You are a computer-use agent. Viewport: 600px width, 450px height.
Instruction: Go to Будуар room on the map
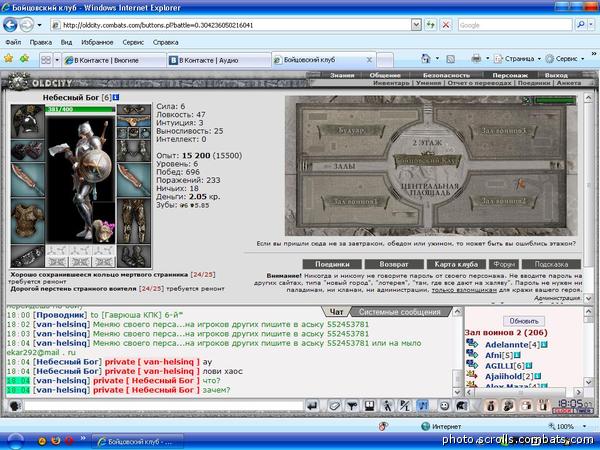[351, 131]
